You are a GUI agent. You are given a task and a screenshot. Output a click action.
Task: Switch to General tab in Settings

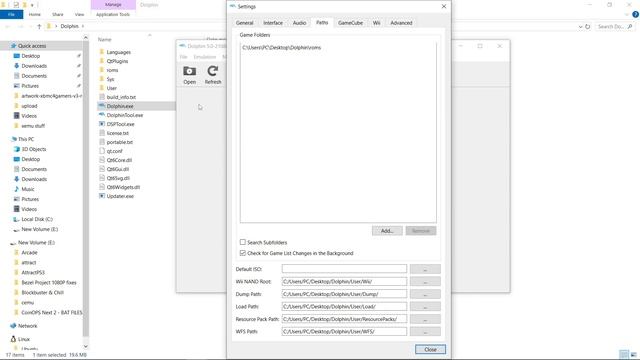(x=244, y=23)
